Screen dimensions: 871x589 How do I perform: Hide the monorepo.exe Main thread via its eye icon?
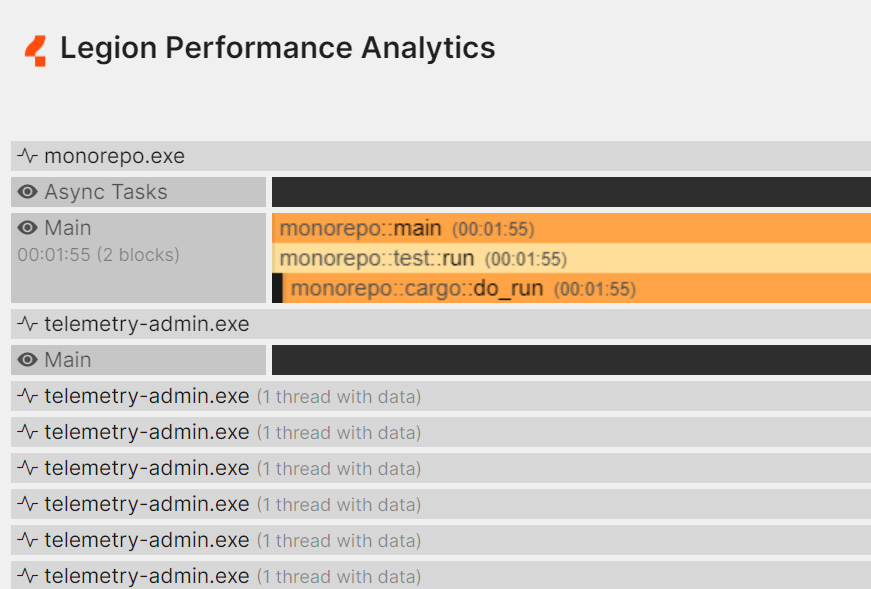27,227
